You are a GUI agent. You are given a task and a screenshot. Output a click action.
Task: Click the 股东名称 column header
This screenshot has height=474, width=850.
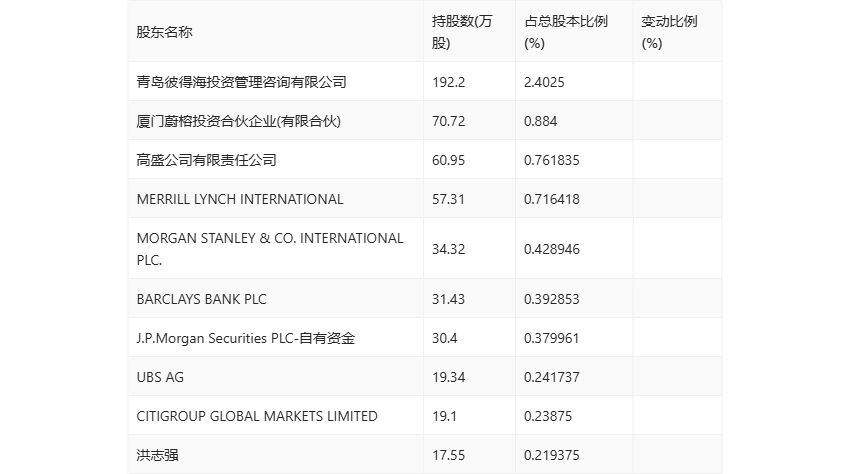[165, 32]
